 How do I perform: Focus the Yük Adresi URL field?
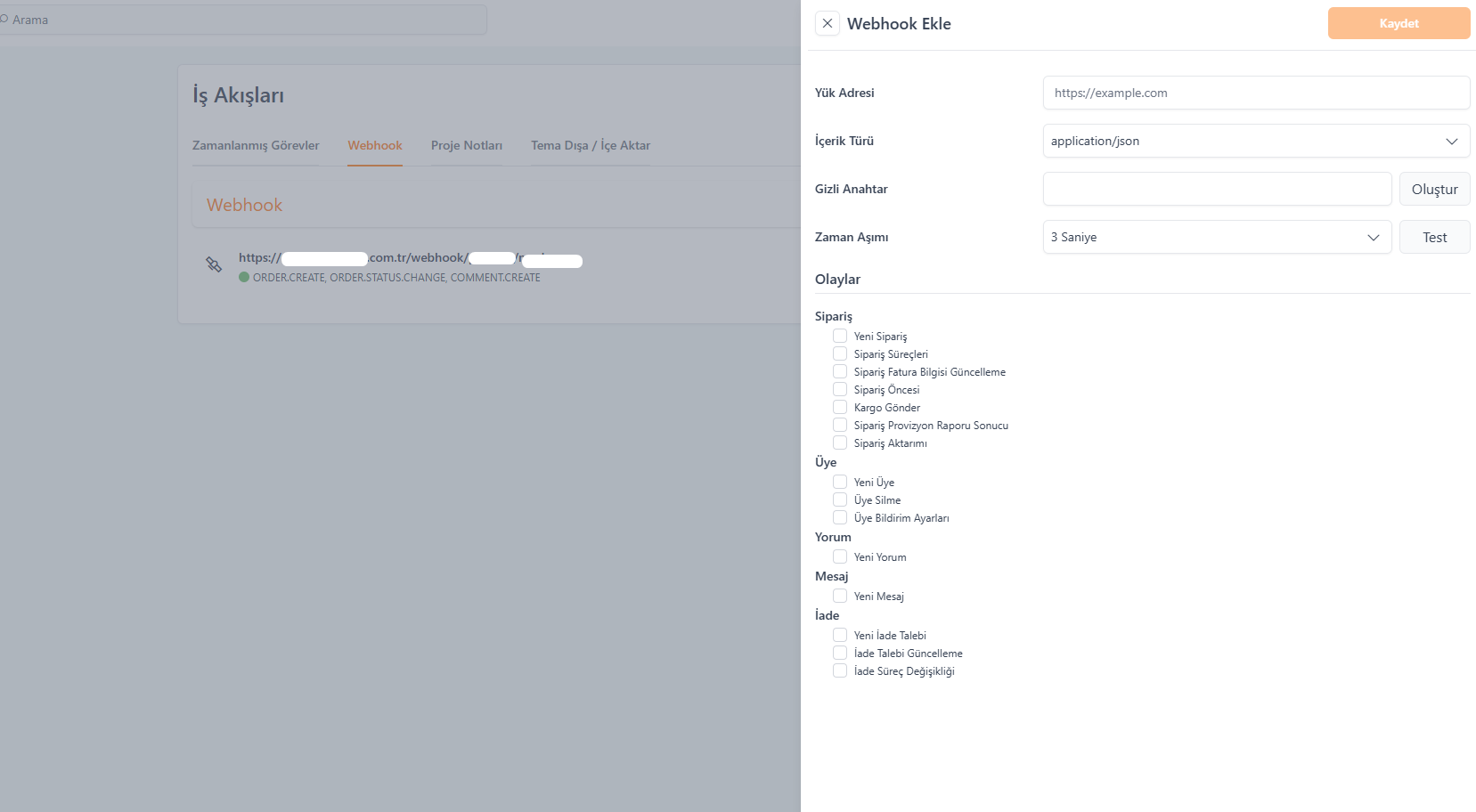click(1256, 93)
